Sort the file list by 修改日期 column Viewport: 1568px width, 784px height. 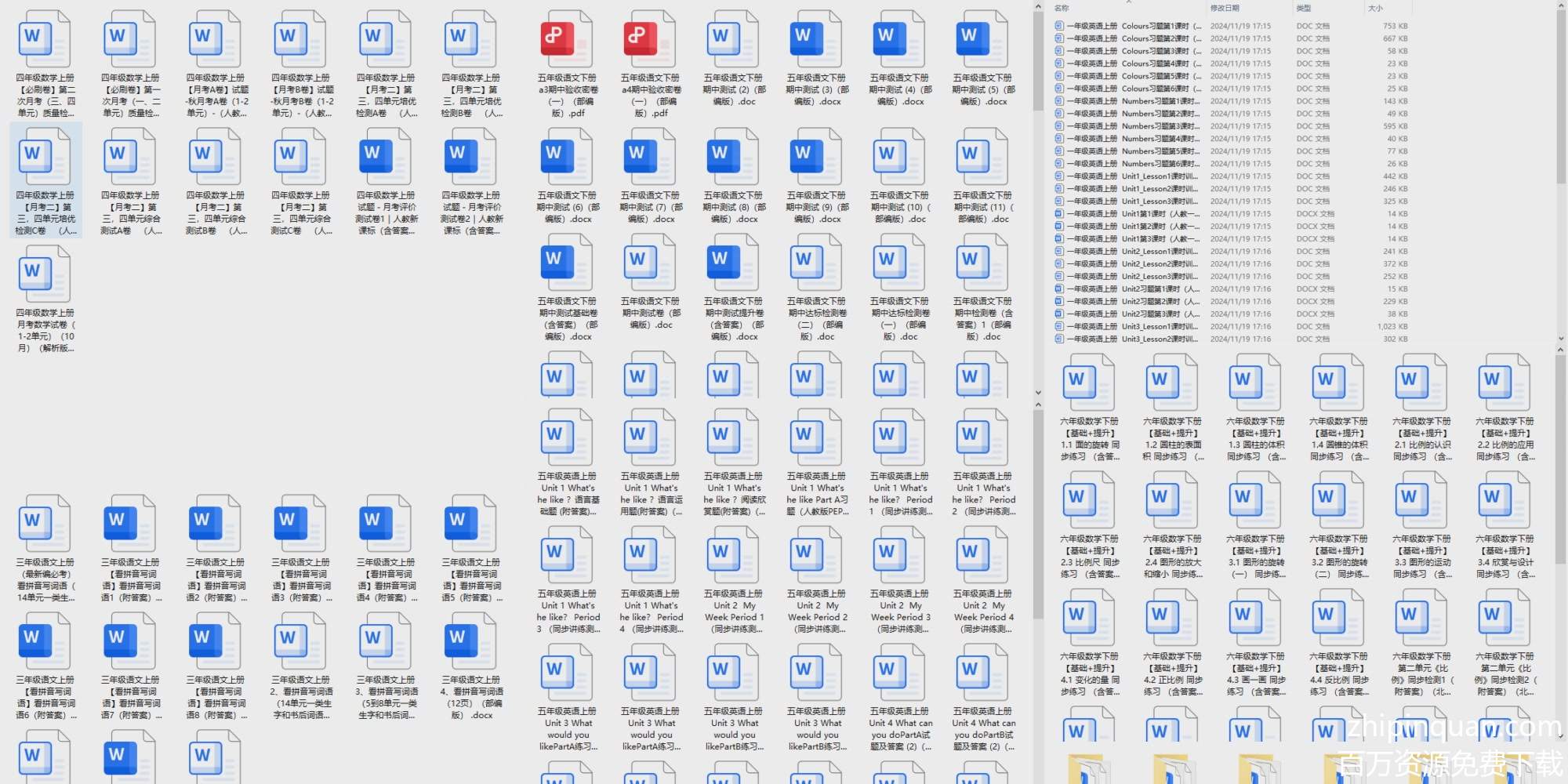(x=1225, y=8)
